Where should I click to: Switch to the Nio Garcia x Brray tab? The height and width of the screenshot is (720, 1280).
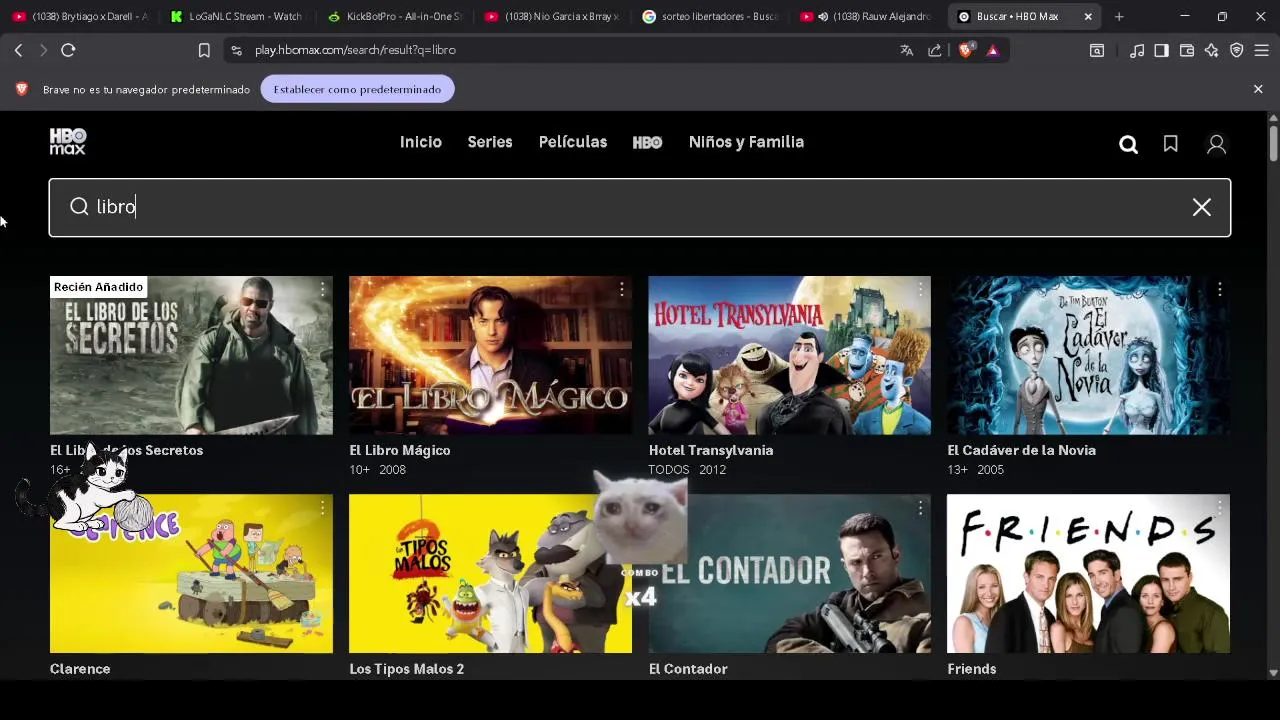pos(550,16)
